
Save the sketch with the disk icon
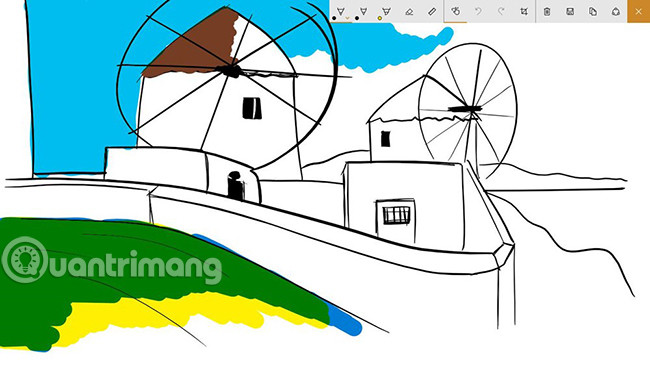(x=570, y=11)
